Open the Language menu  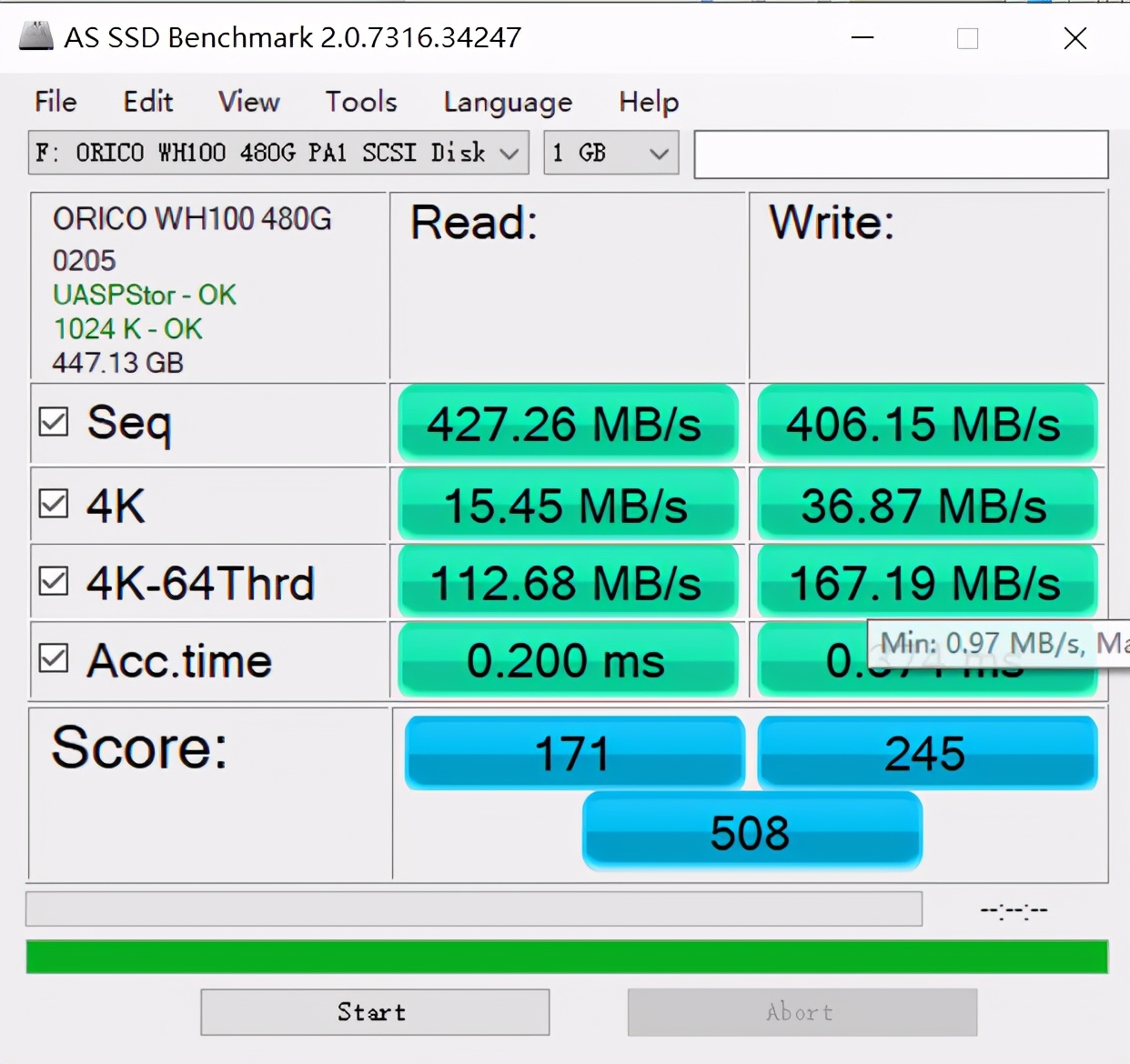(x=508, y=102)
